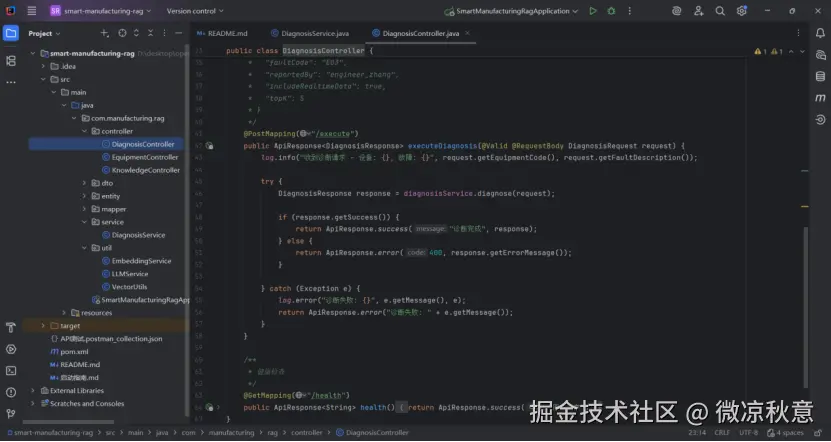Expand the mapper package
The image size is (831, 442).
tap(85, 209)
